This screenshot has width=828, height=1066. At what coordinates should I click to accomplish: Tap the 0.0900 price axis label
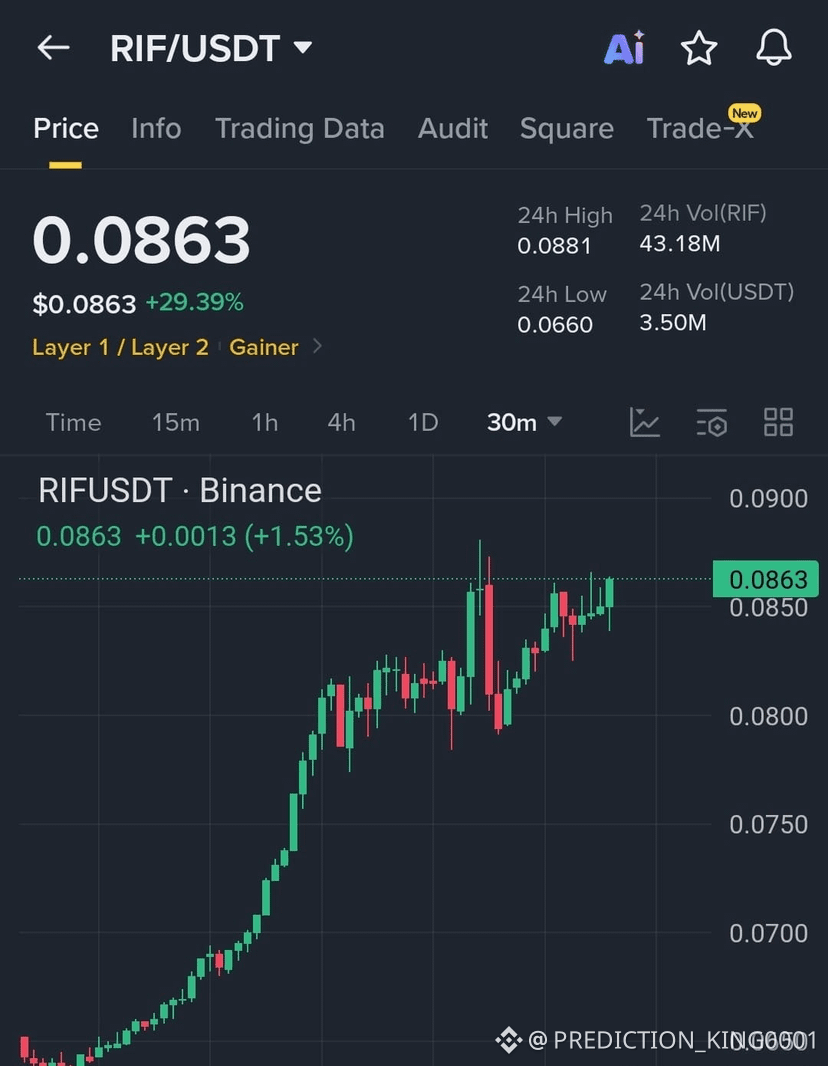(x=768, y=499)
